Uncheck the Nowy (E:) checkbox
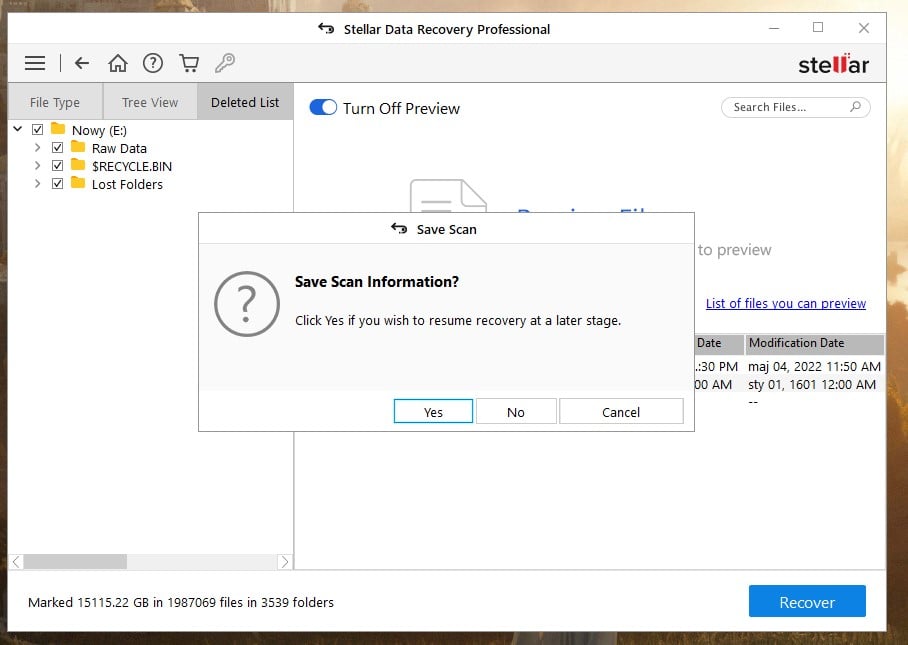Screen dimensions: 908x645 38,130
